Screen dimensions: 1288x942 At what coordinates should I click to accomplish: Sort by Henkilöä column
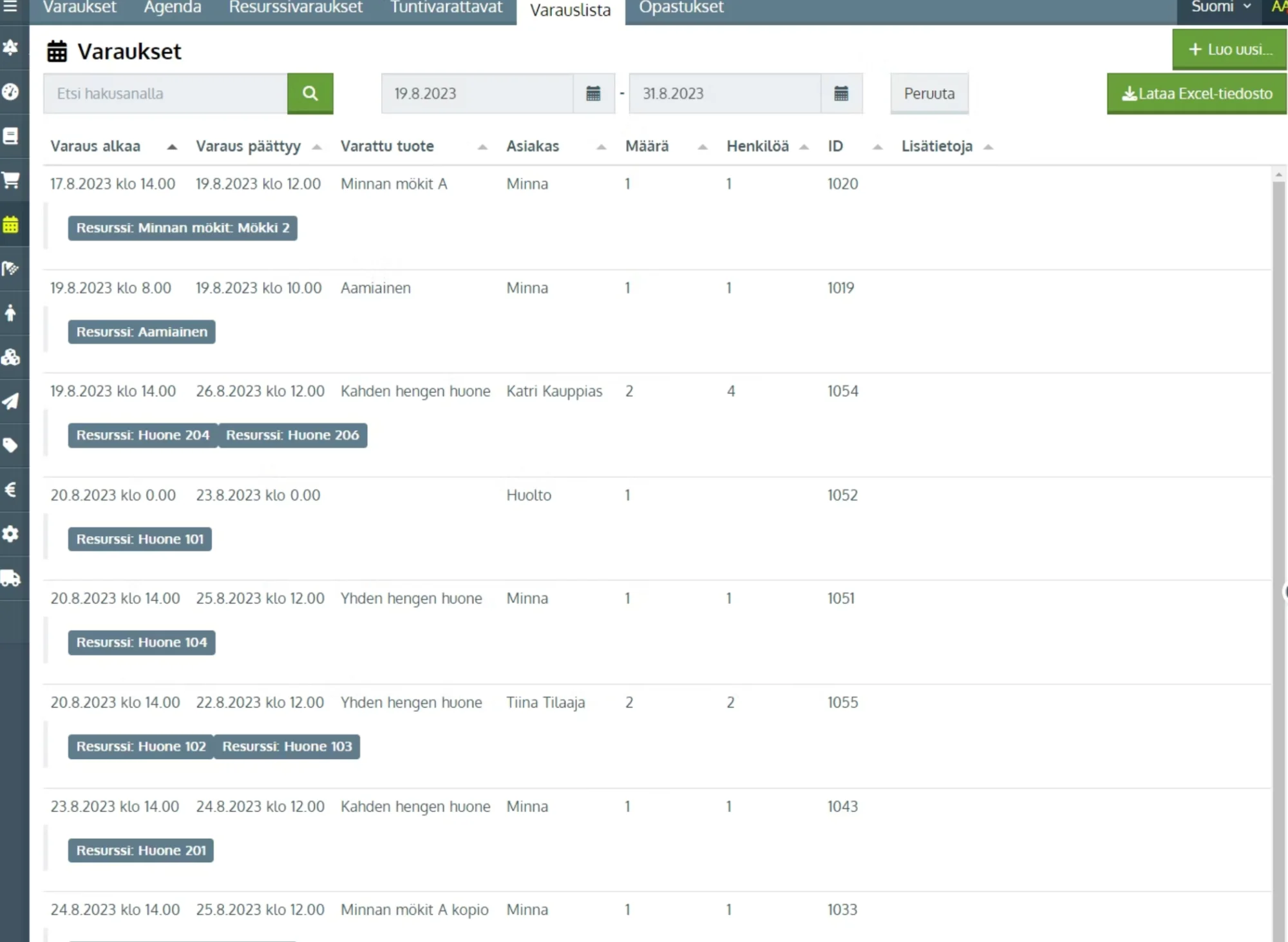[768, 146]
